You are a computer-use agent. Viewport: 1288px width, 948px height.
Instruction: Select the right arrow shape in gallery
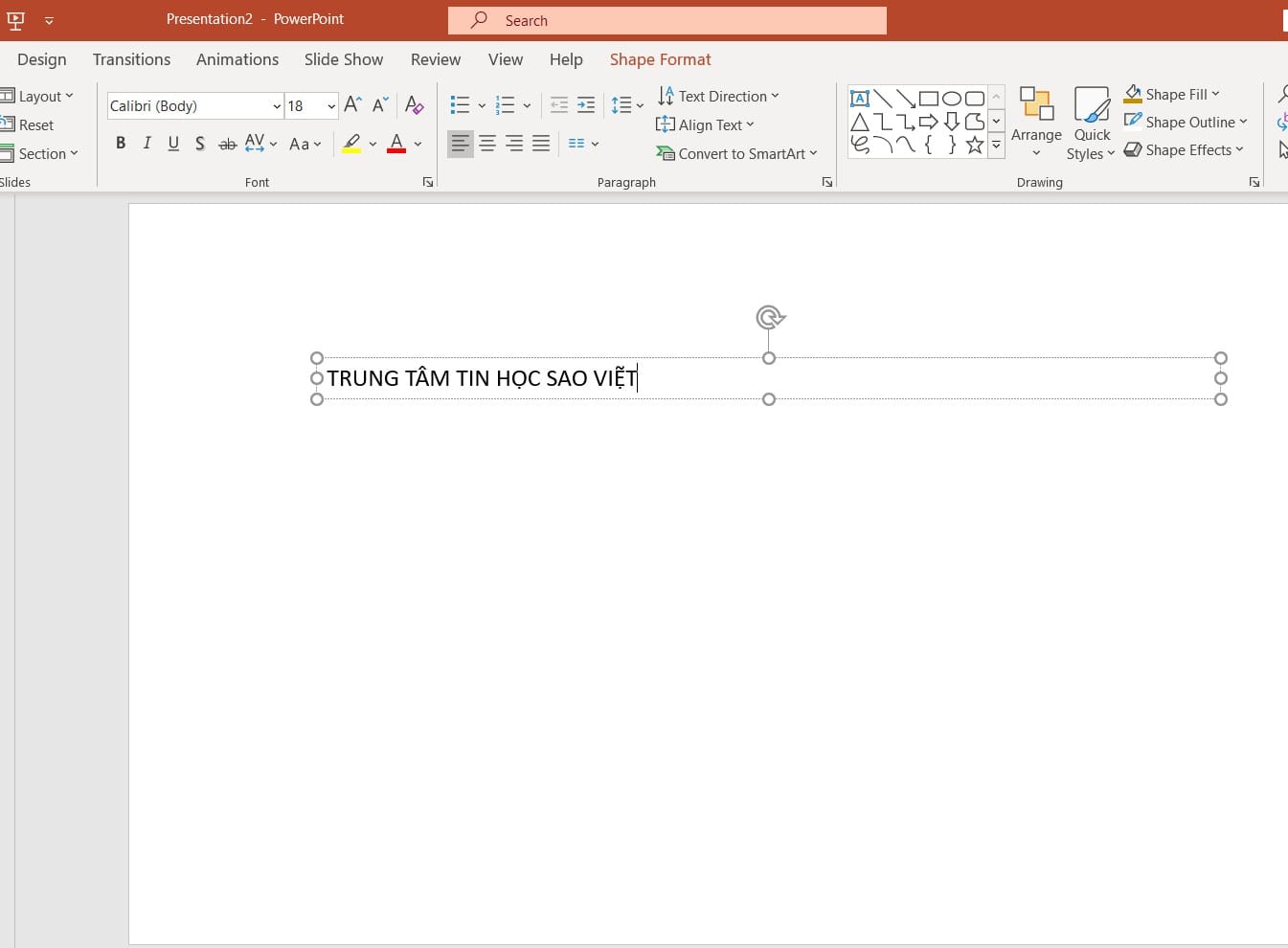[928, 122]
